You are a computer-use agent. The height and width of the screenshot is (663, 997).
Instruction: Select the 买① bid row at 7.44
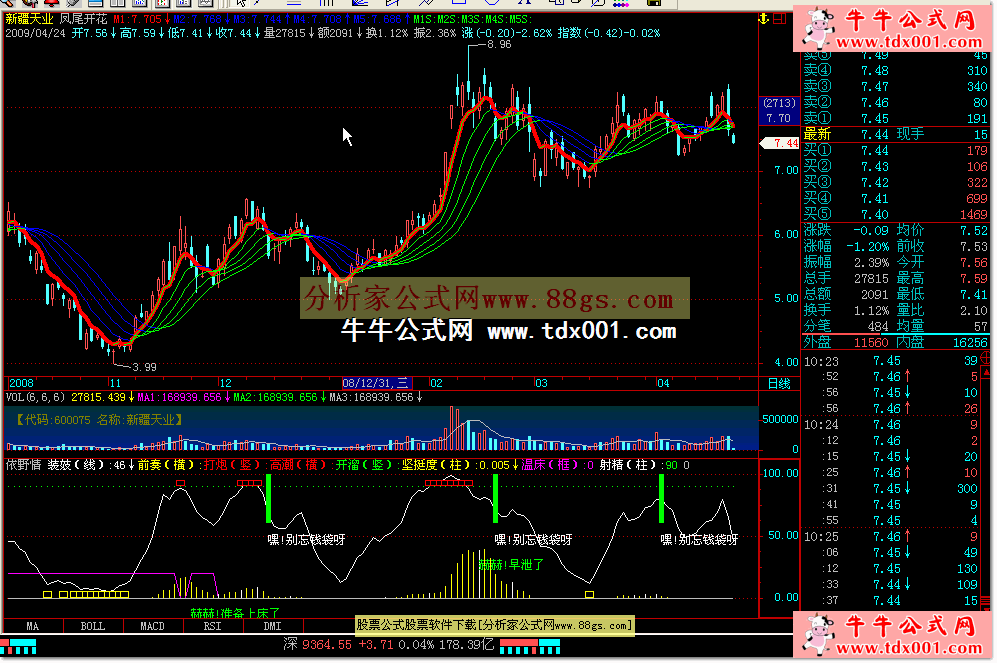click(x=895, y=151)
